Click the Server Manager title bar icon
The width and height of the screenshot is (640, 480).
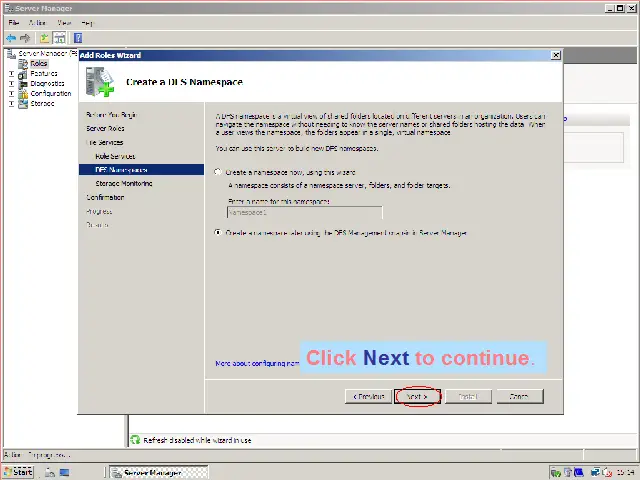[x=9, y=8]
